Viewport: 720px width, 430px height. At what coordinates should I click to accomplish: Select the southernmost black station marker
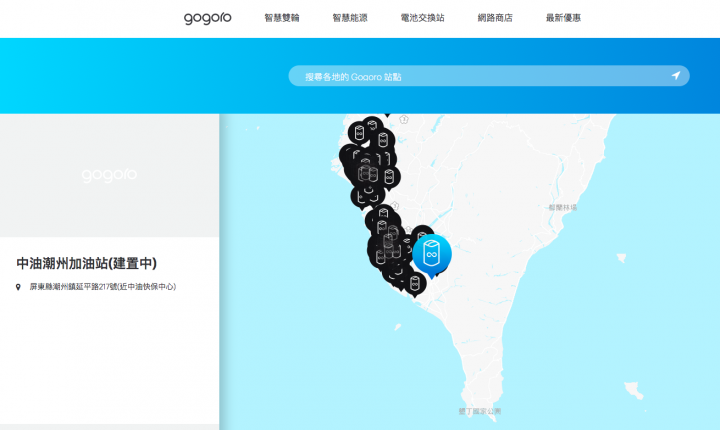tap(415, 284)
